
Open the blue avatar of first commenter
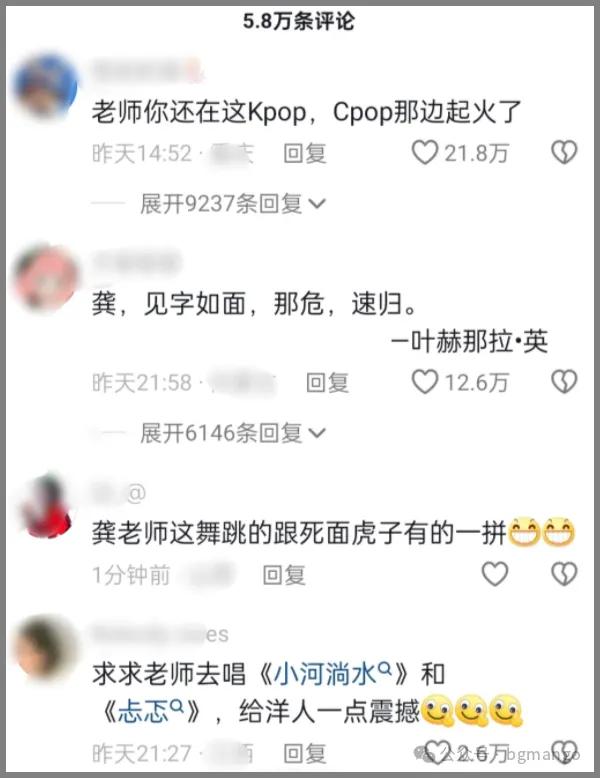click(45, 86)
